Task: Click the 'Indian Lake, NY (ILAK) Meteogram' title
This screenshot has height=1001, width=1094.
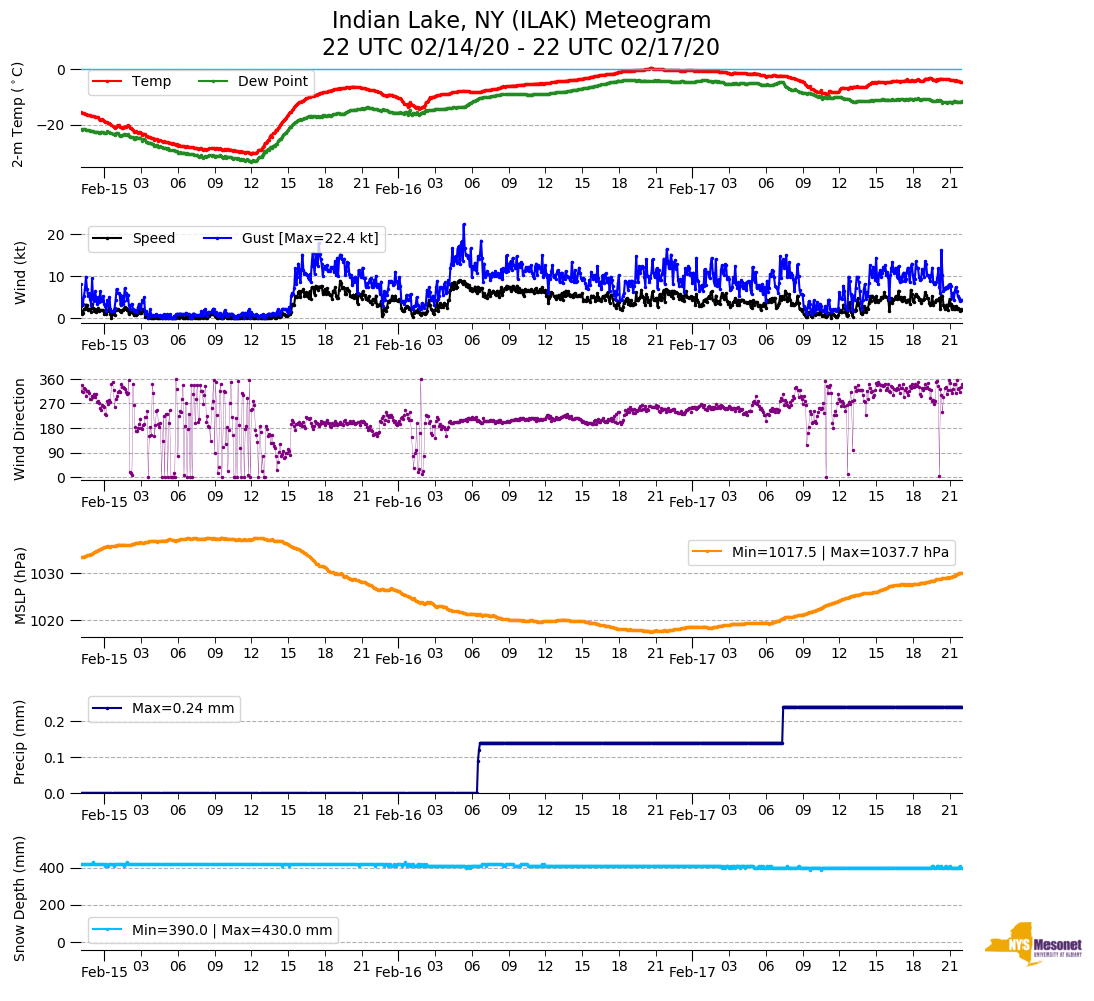Action: (x=521, y=21)
